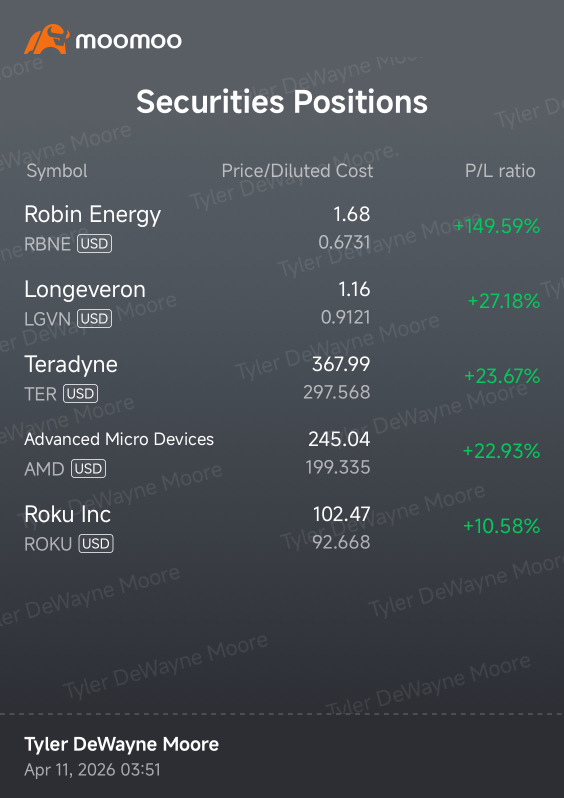Screen dimensions: 564x798
Task: Click the Securities Positions title
Action: [282, 101]
